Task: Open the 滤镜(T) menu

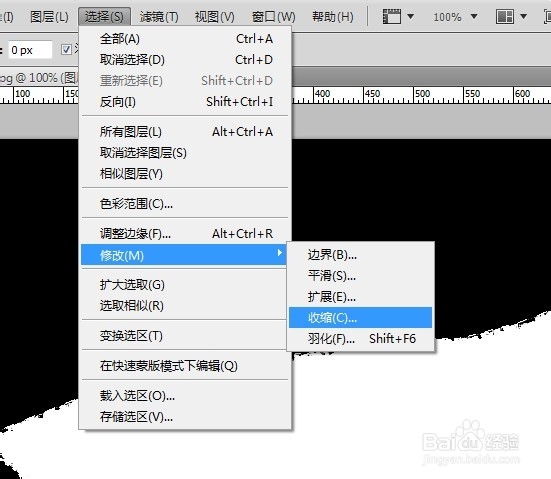Action: click(x=159, y=17)
